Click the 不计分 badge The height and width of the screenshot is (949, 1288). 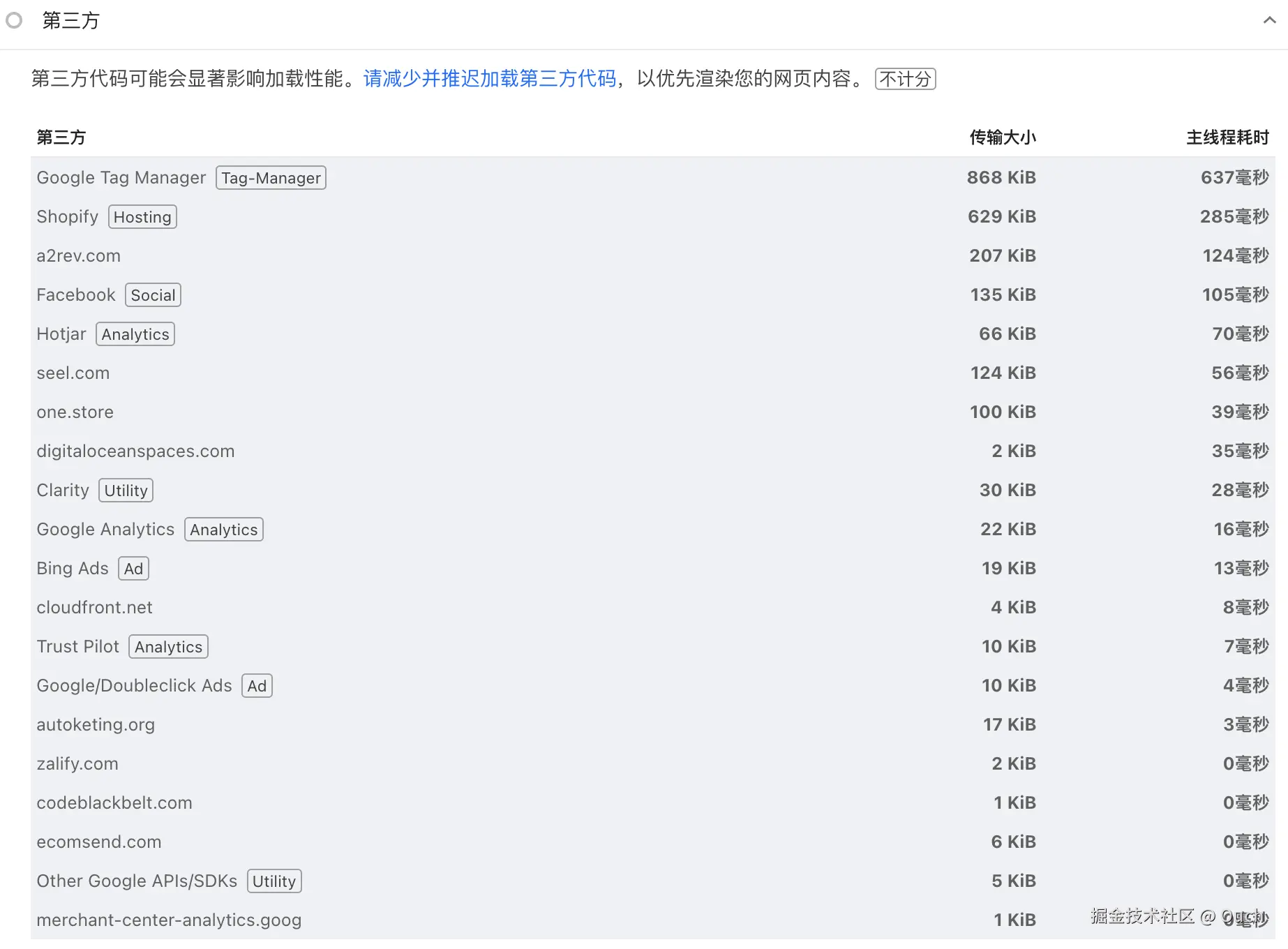click(x=905, y=79)
